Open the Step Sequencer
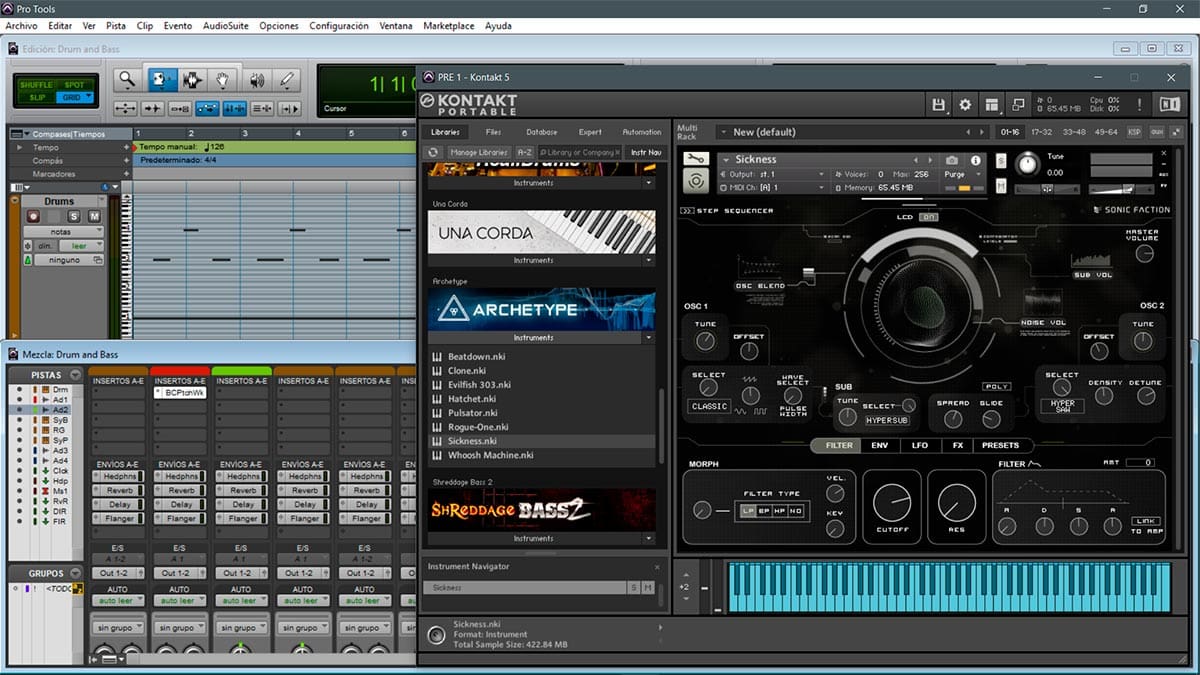1200x675 pixels. click(727, 210)
